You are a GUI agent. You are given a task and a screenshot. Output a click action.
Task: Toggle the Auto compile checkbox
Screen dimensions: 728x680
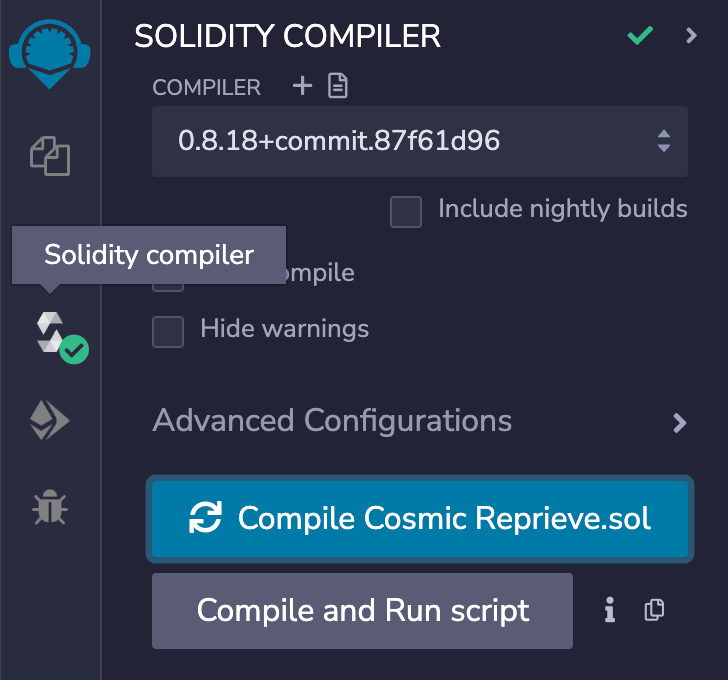pos(168,286)
